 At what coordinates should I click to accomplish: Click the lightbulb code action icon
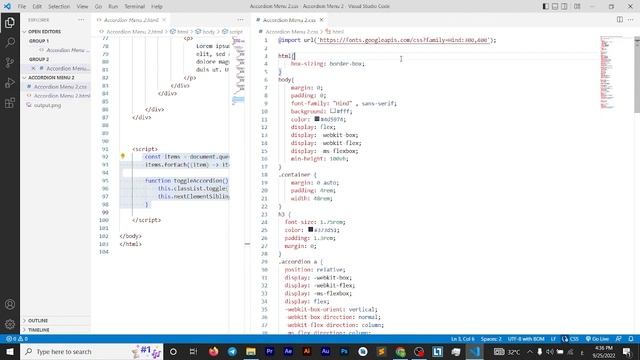point(122,156)
